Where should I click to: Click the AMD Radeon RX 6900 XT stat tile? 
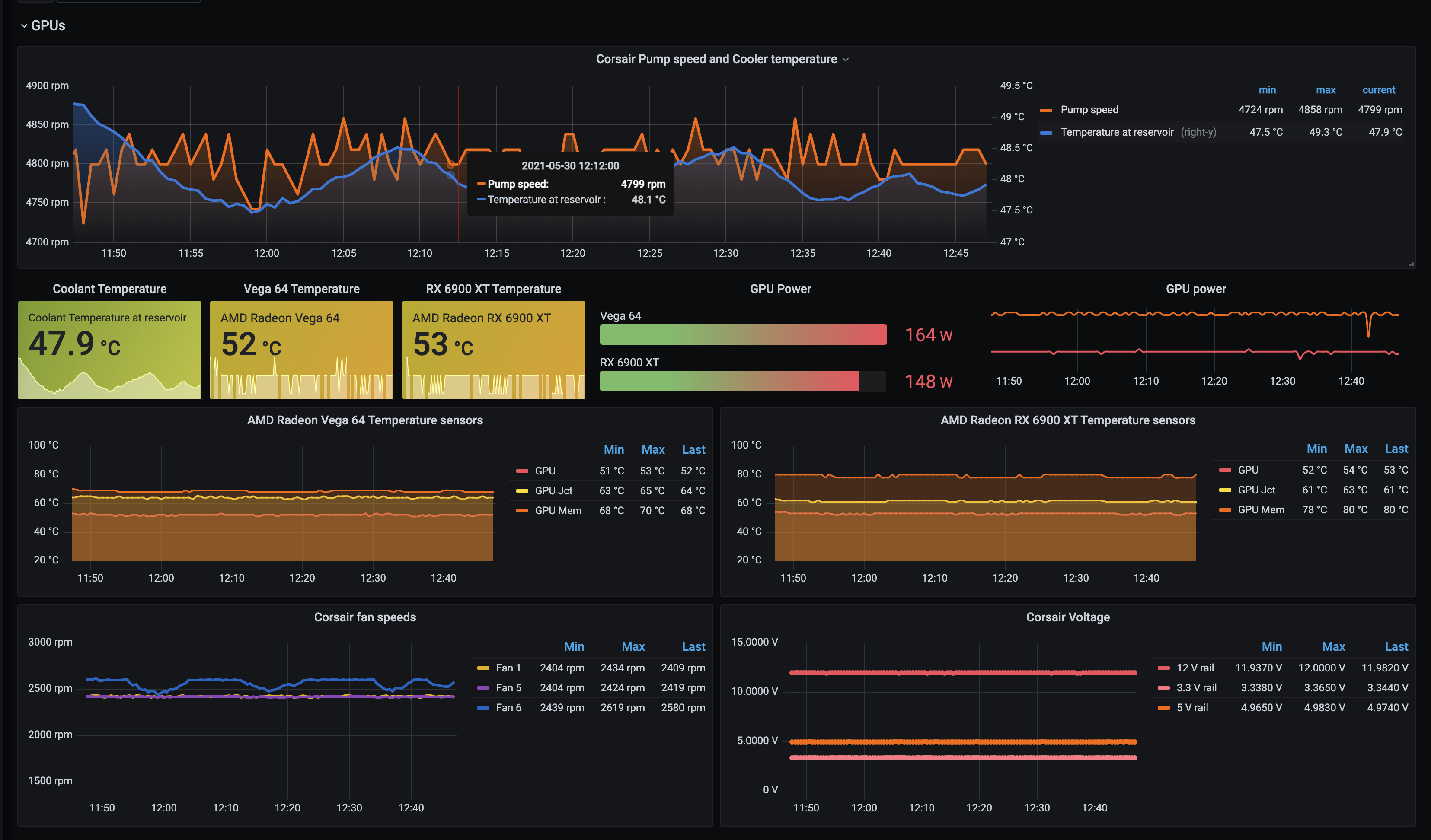[x=493, y=349]
